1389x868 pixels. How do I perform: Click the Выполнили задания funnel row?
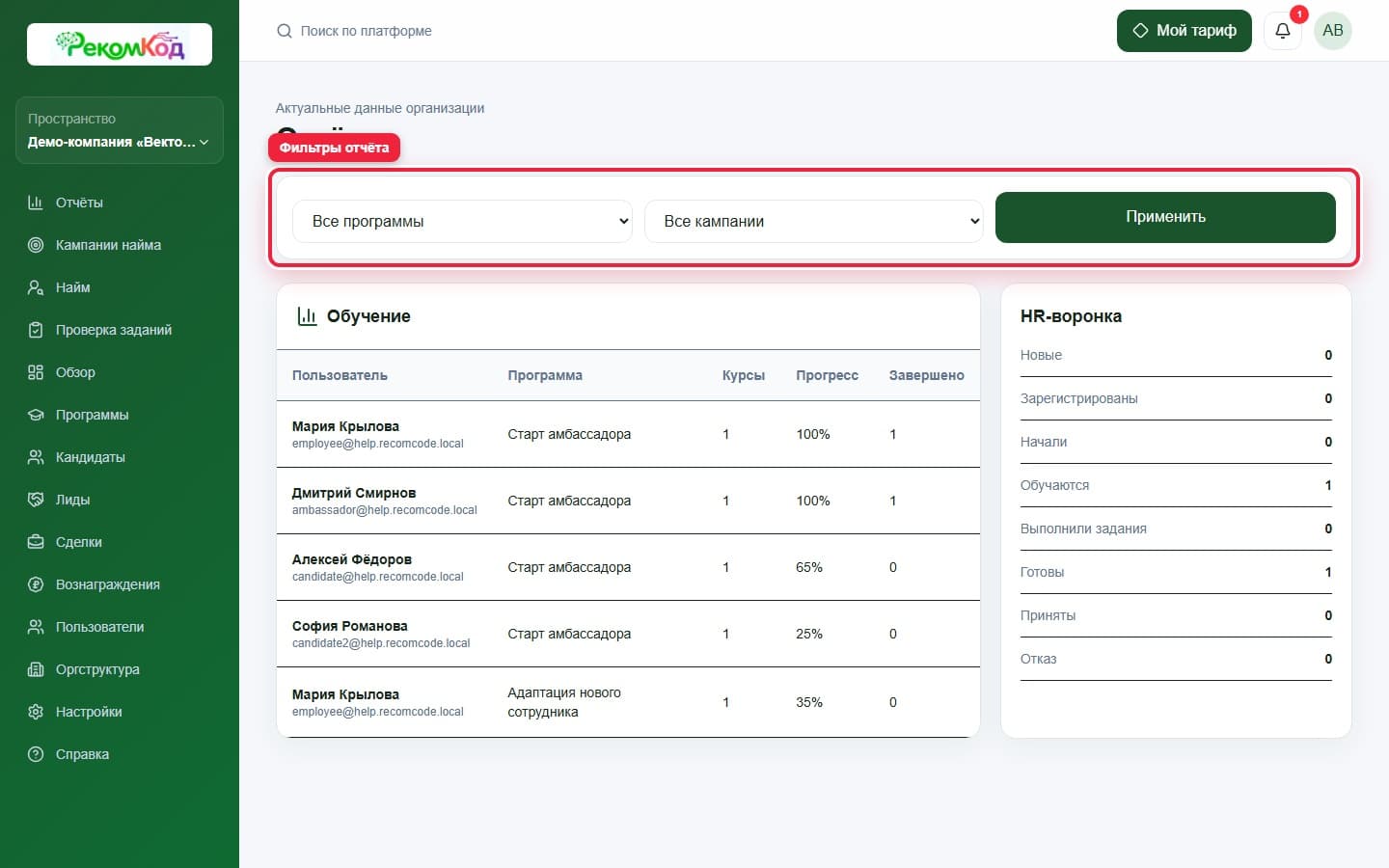coord(1176,529)
